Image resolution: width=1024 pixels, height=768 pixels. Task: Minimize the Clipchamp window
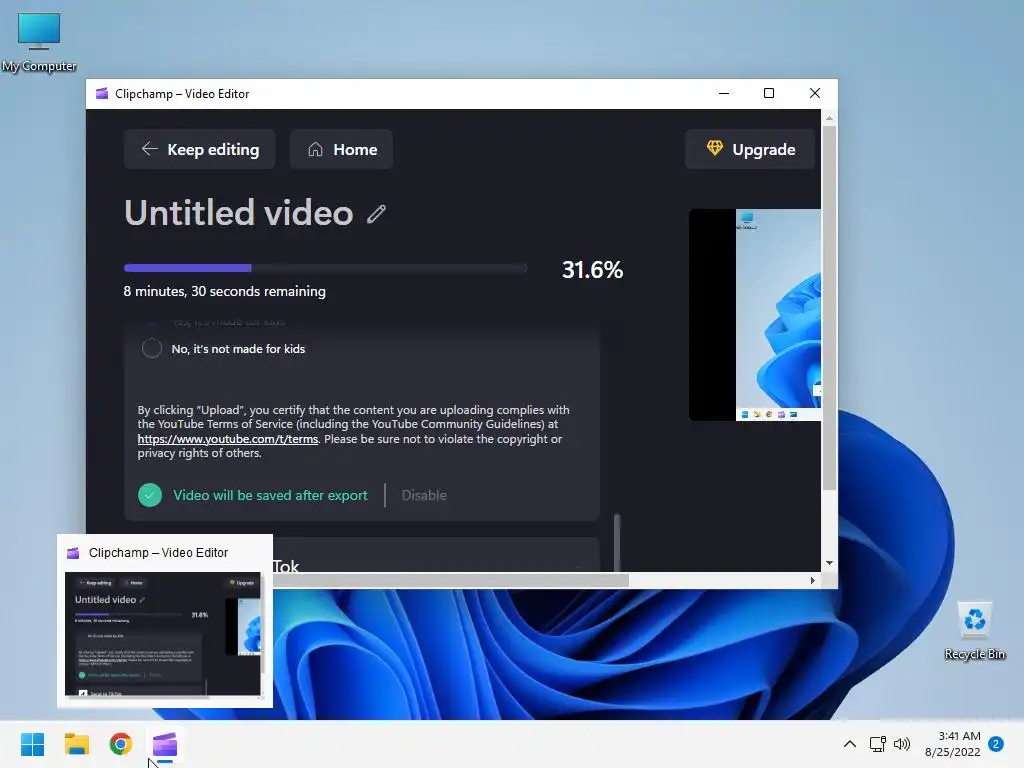724,93
